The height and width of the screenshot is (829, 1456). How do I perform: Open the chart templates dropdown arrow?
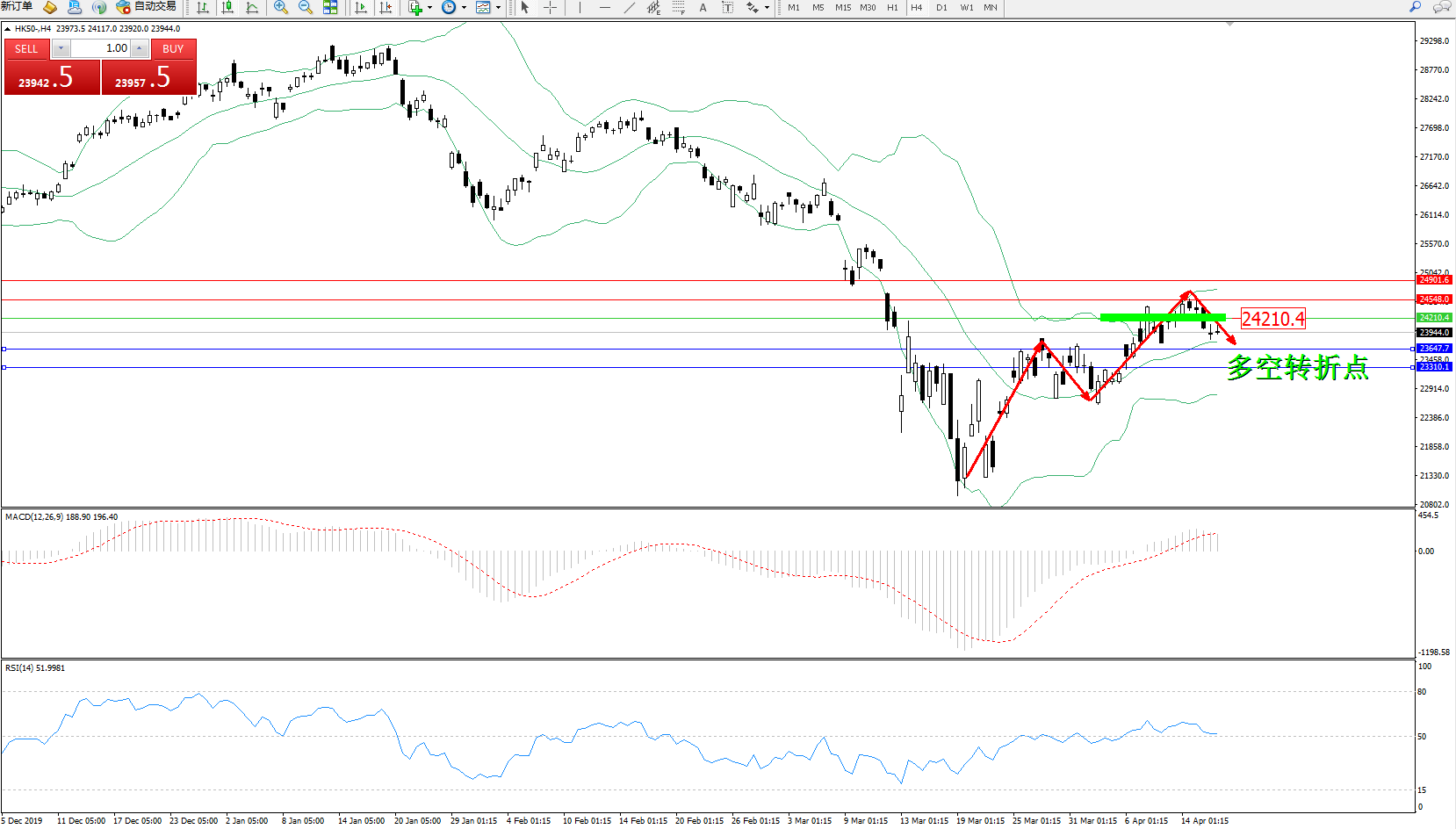[x=498, y=7]
